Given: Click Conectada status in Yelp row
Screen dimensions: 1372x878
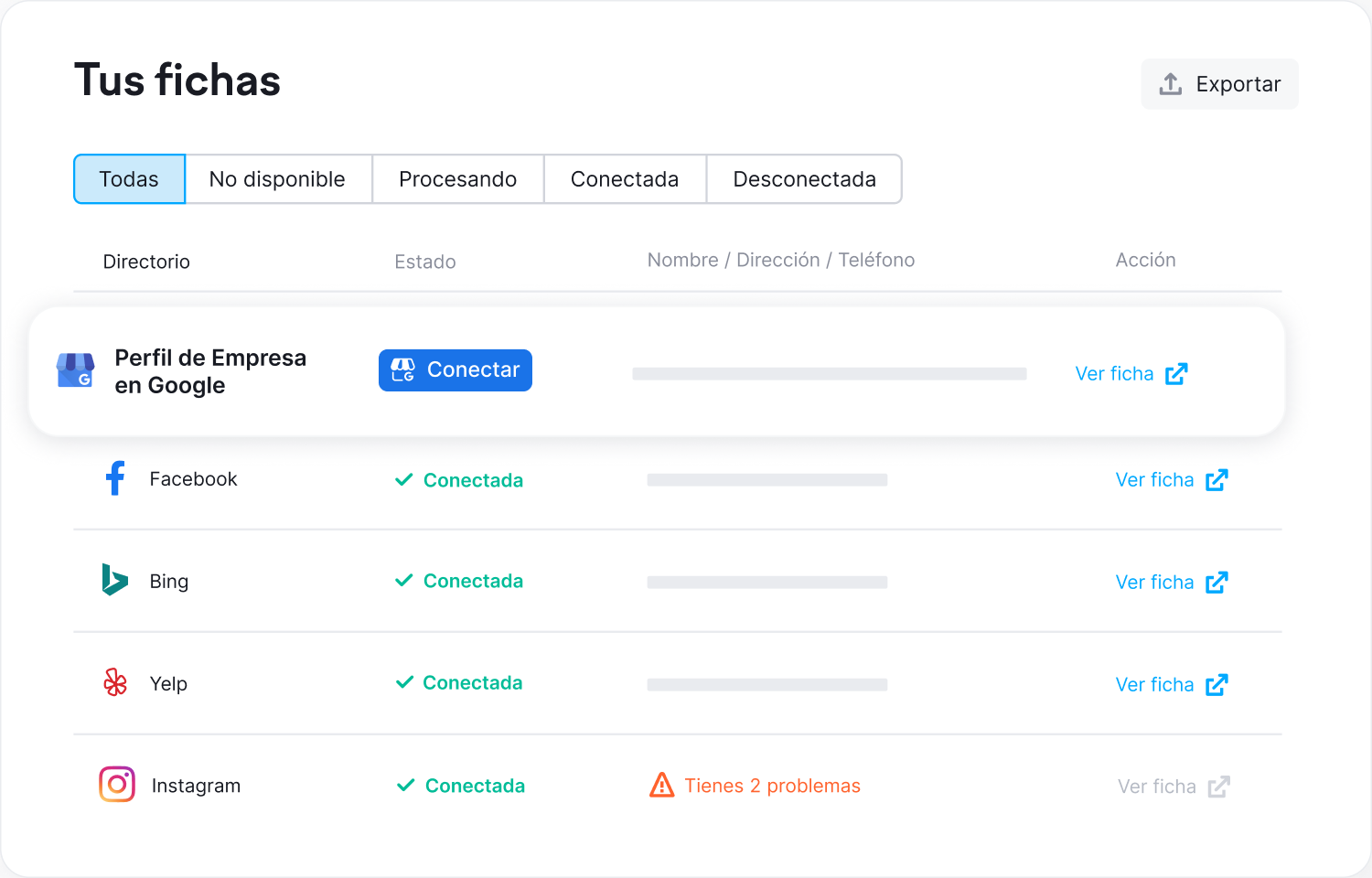Looking at the screenshot, I should 472,682.
